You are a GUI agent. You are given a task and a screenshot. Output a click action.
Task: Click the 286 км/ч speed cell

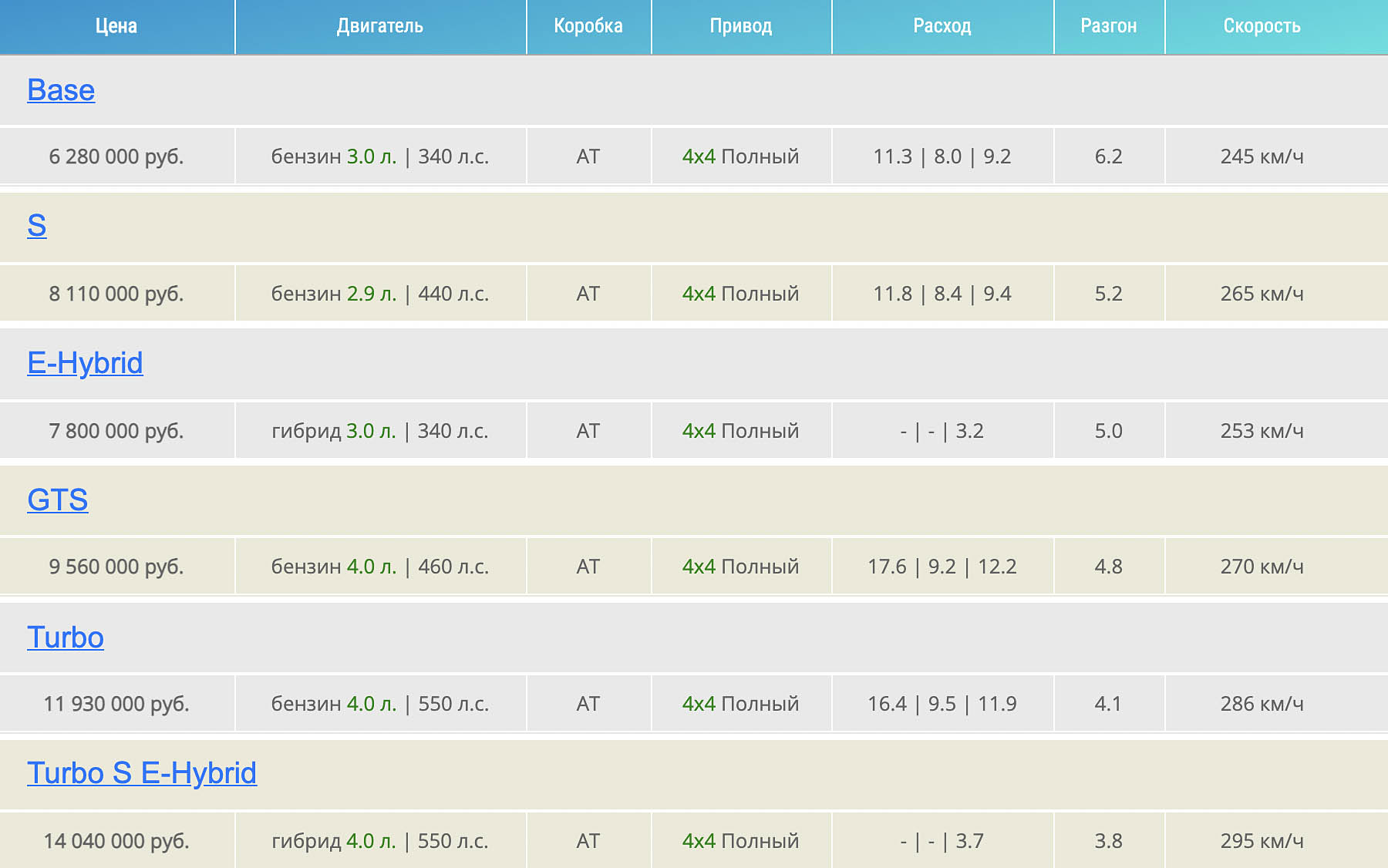pos(1262,704)
